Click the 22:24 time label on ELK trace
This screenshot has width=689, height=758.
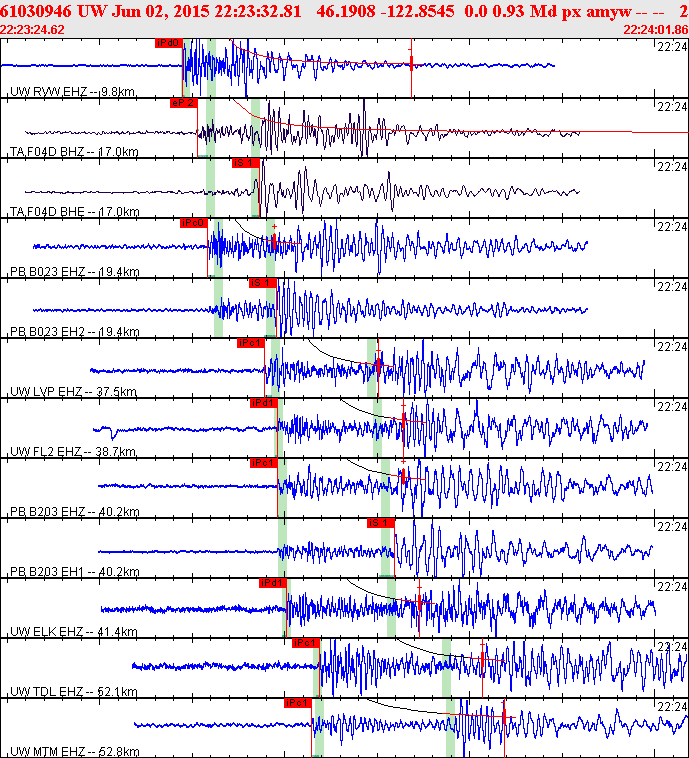[x=672, y=586]
